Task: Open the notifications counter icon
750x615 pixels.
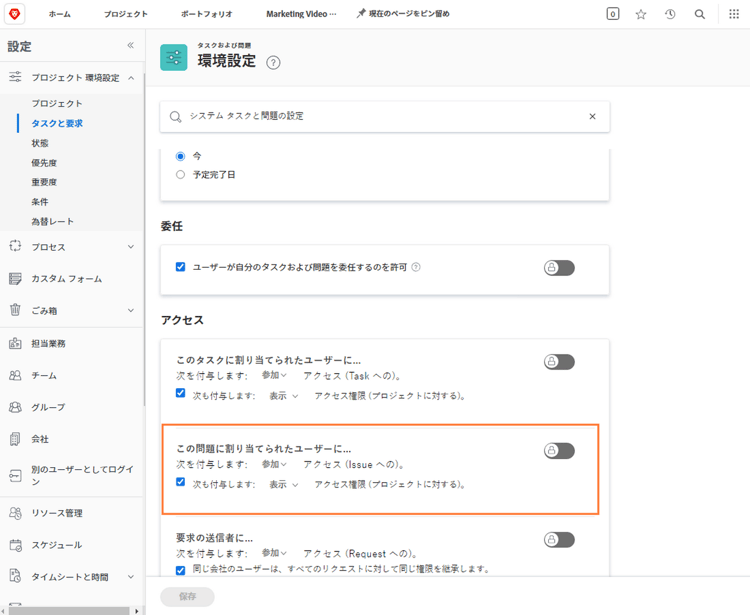Action: 613,14
